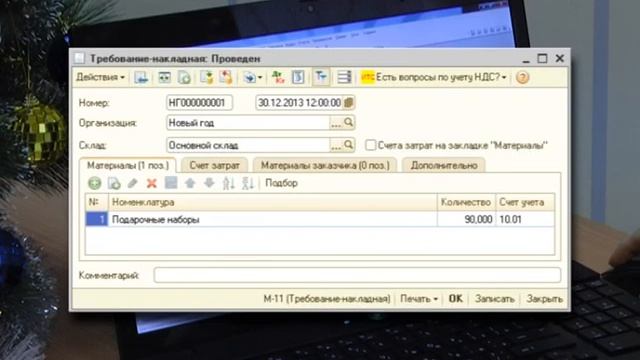Click the Подбор button

(x=282, y=183)
